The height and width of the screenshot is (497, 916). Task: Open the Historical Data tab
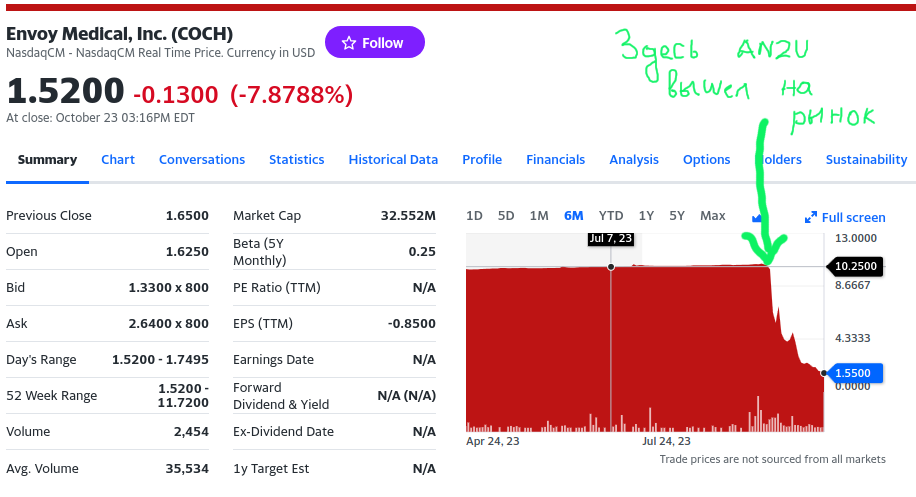[x=393, y=159]
